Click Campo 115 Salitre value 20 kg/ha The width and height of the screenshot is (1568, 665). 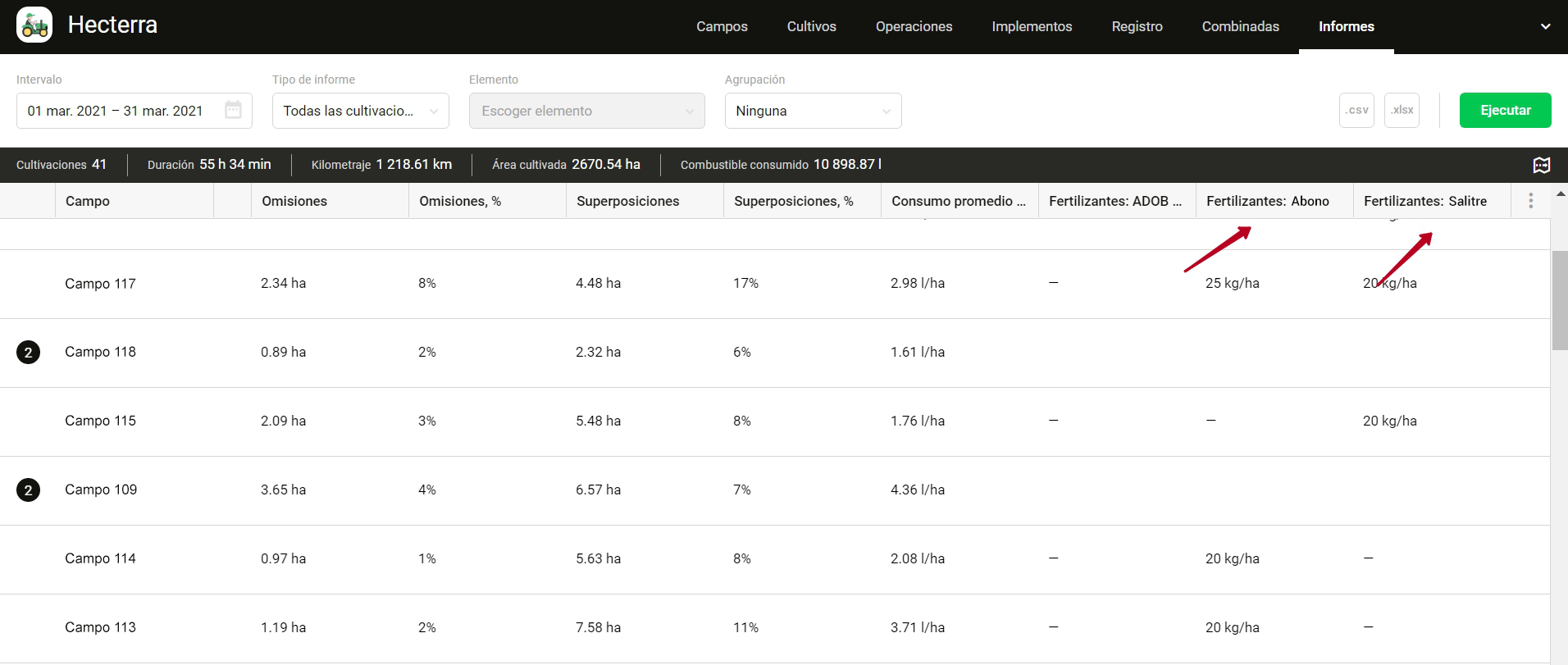pyautogui.click(x=1390, y=421)
